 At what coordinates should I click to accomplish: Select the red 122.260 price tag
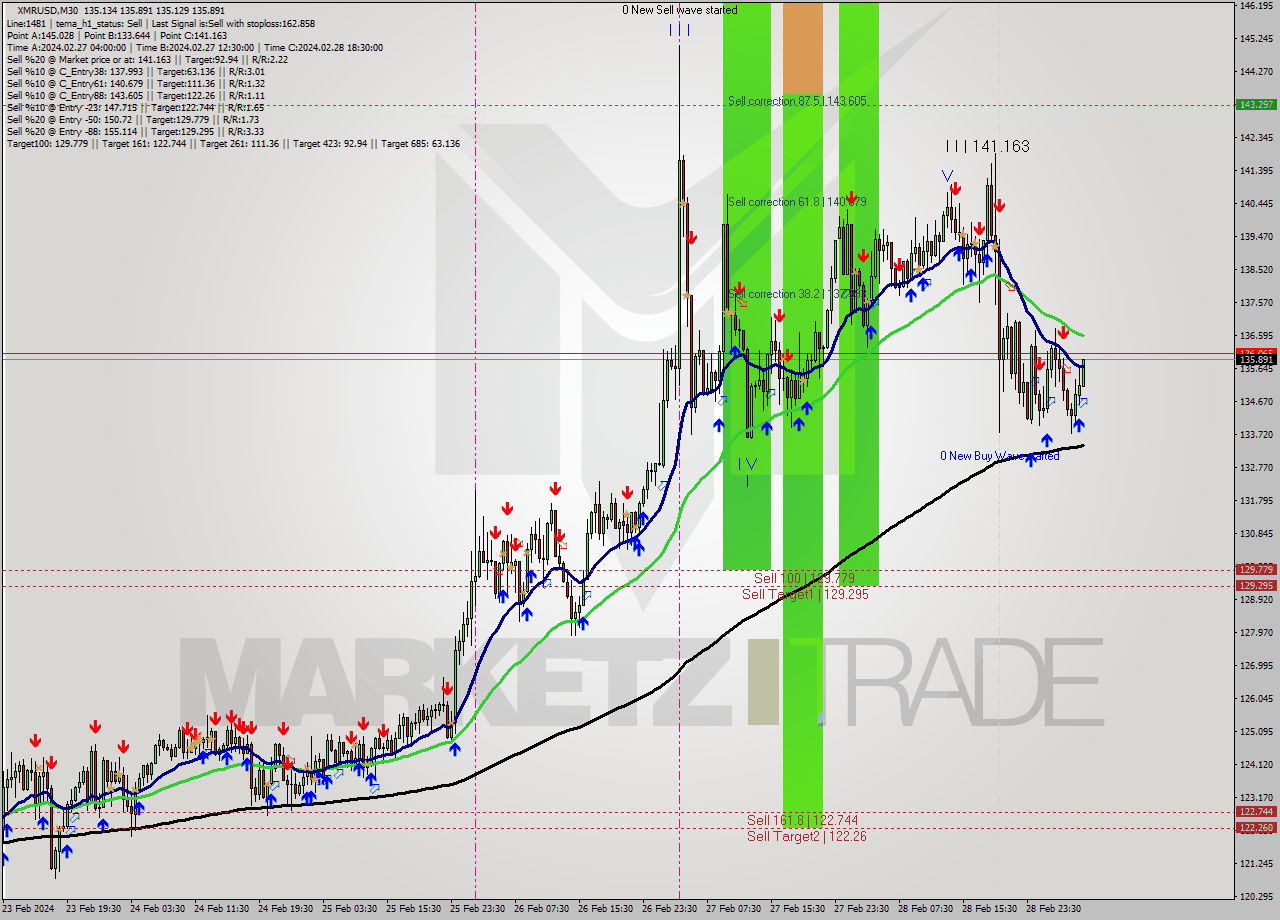[1256, 828]
